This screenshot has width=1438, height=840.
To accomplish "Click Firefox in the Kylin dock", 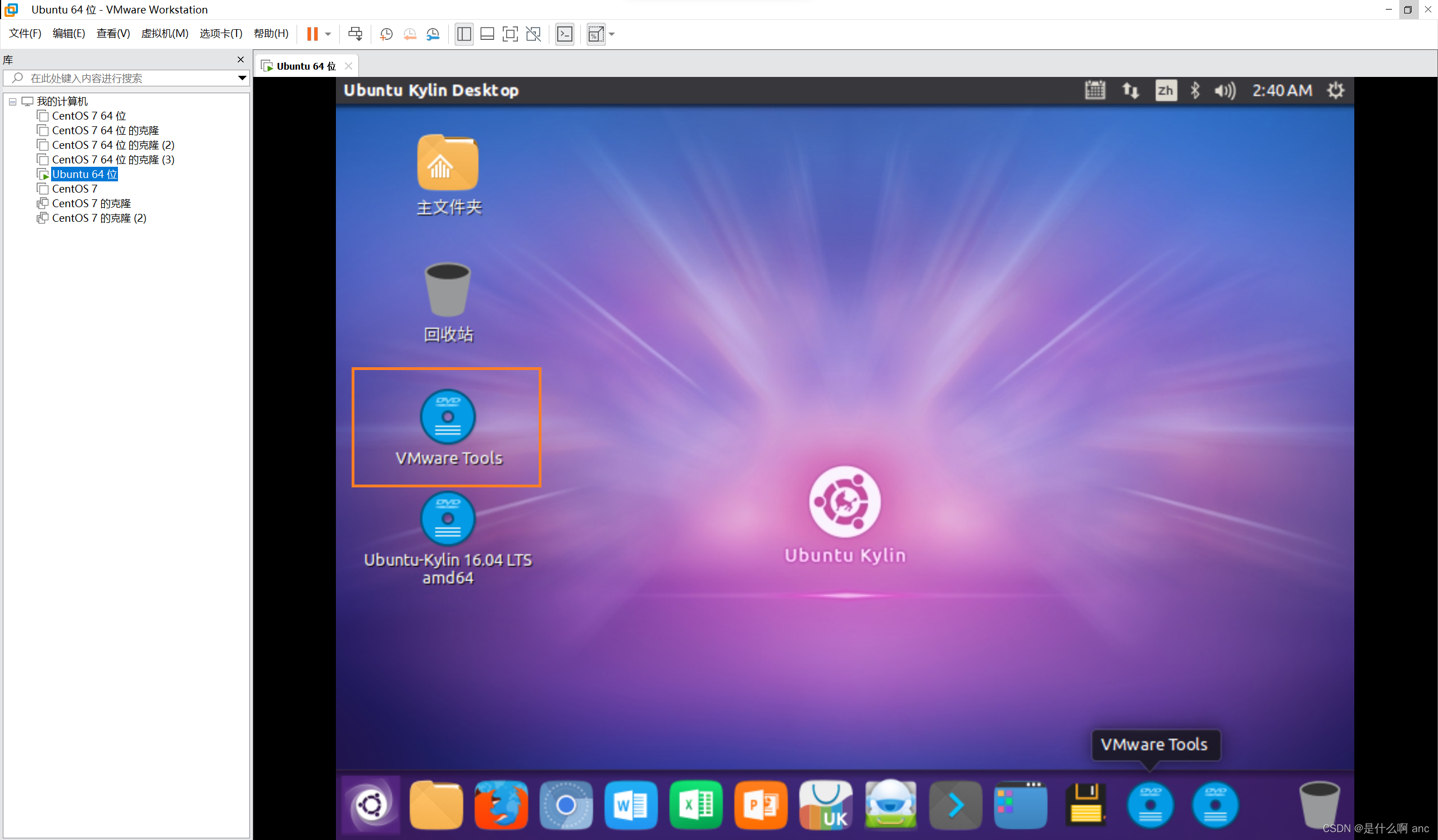I will [x=501, y=805].
